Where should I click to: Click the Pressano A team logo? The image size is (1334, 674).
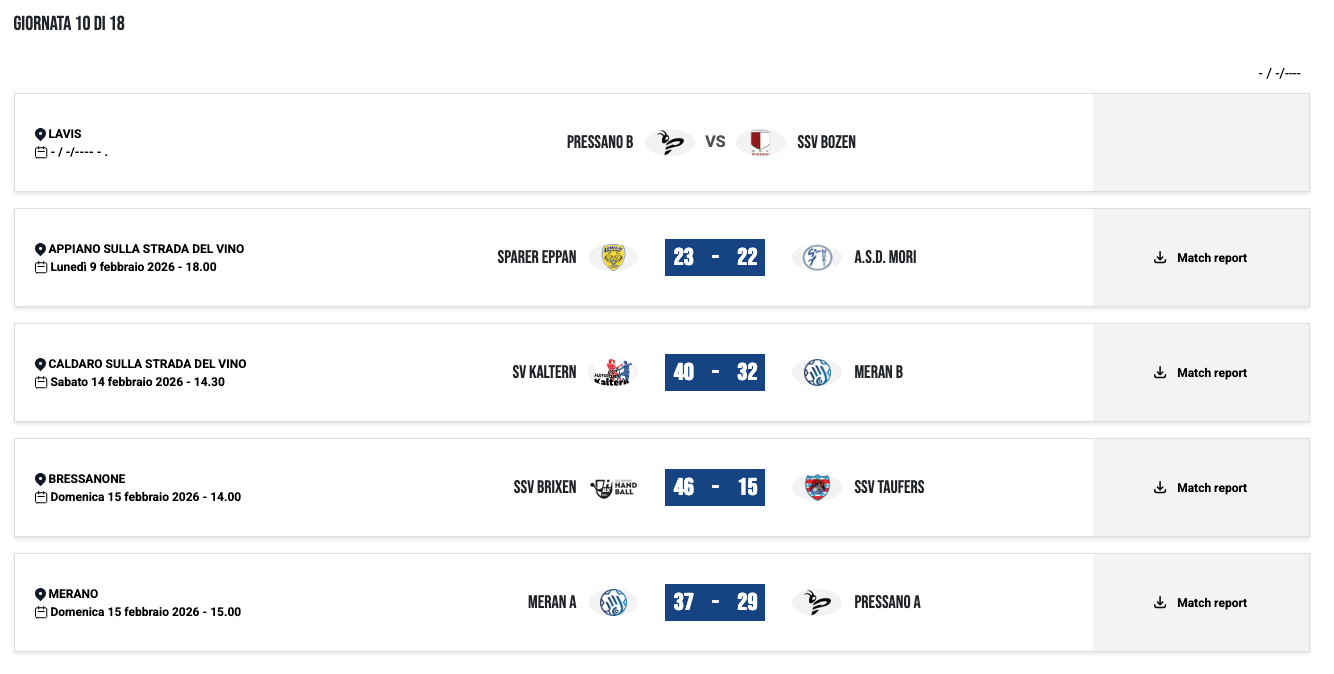[x=817, y=602]
